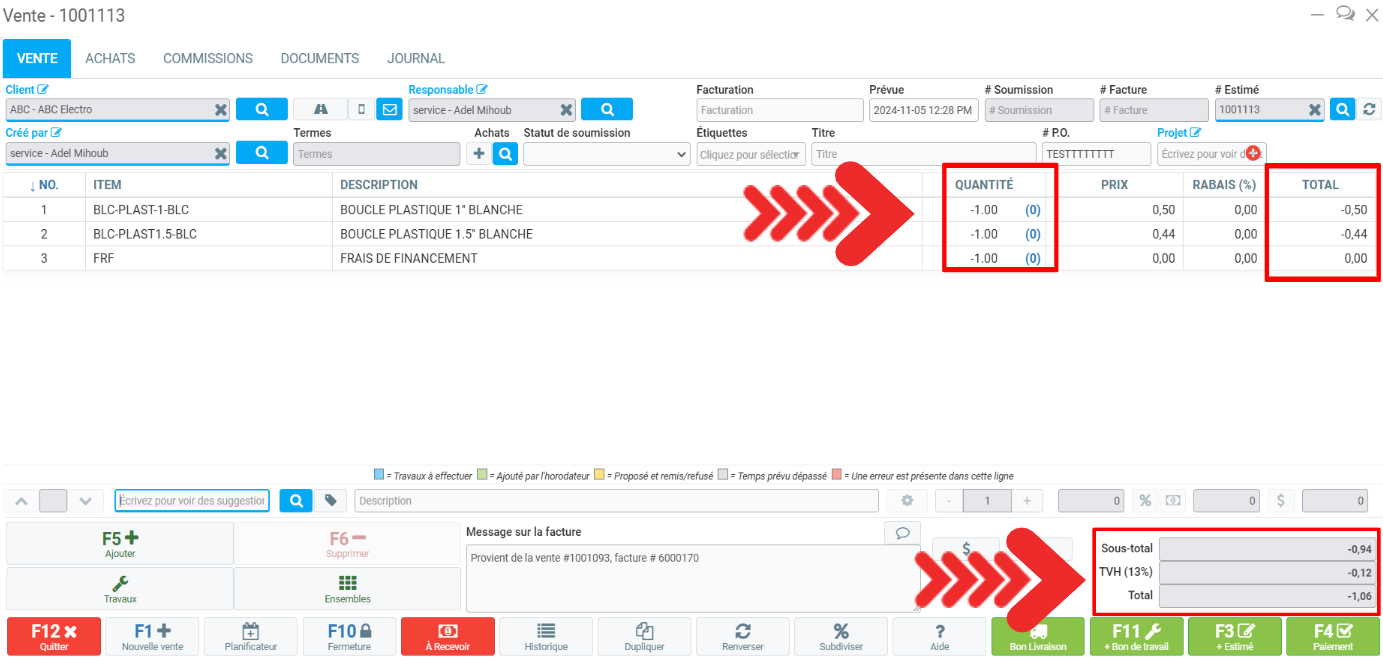Viewport: 1383px width, 663px height.
Task: Click the road icon next to the Client field
Action: point(320,110)
